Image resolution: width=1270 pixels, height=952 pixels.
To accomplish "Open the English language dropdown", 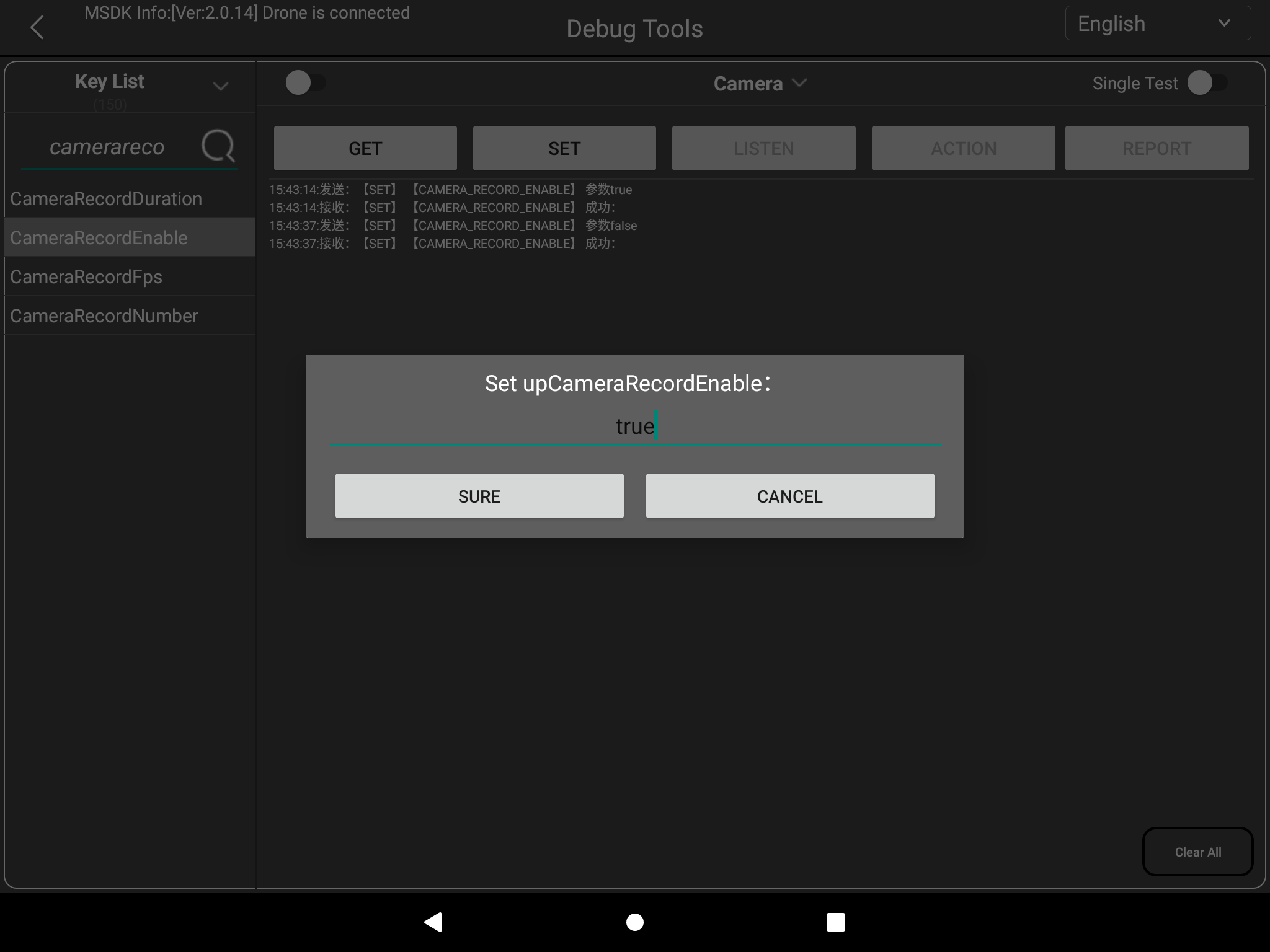I will click(x=1158, y=24).
